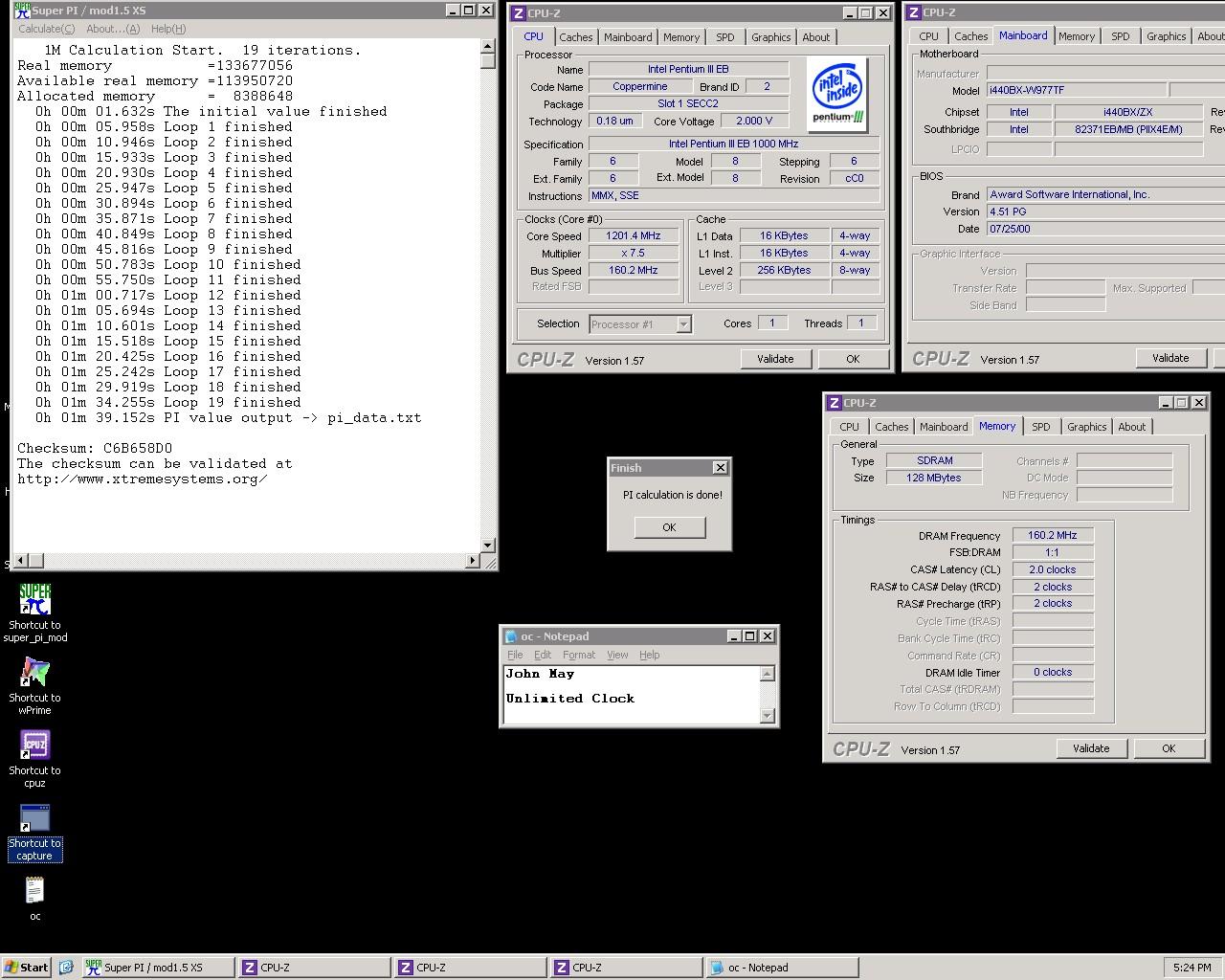1225x980 pixels.
Task: Close the Finish dialog with X
Action: 720,468
